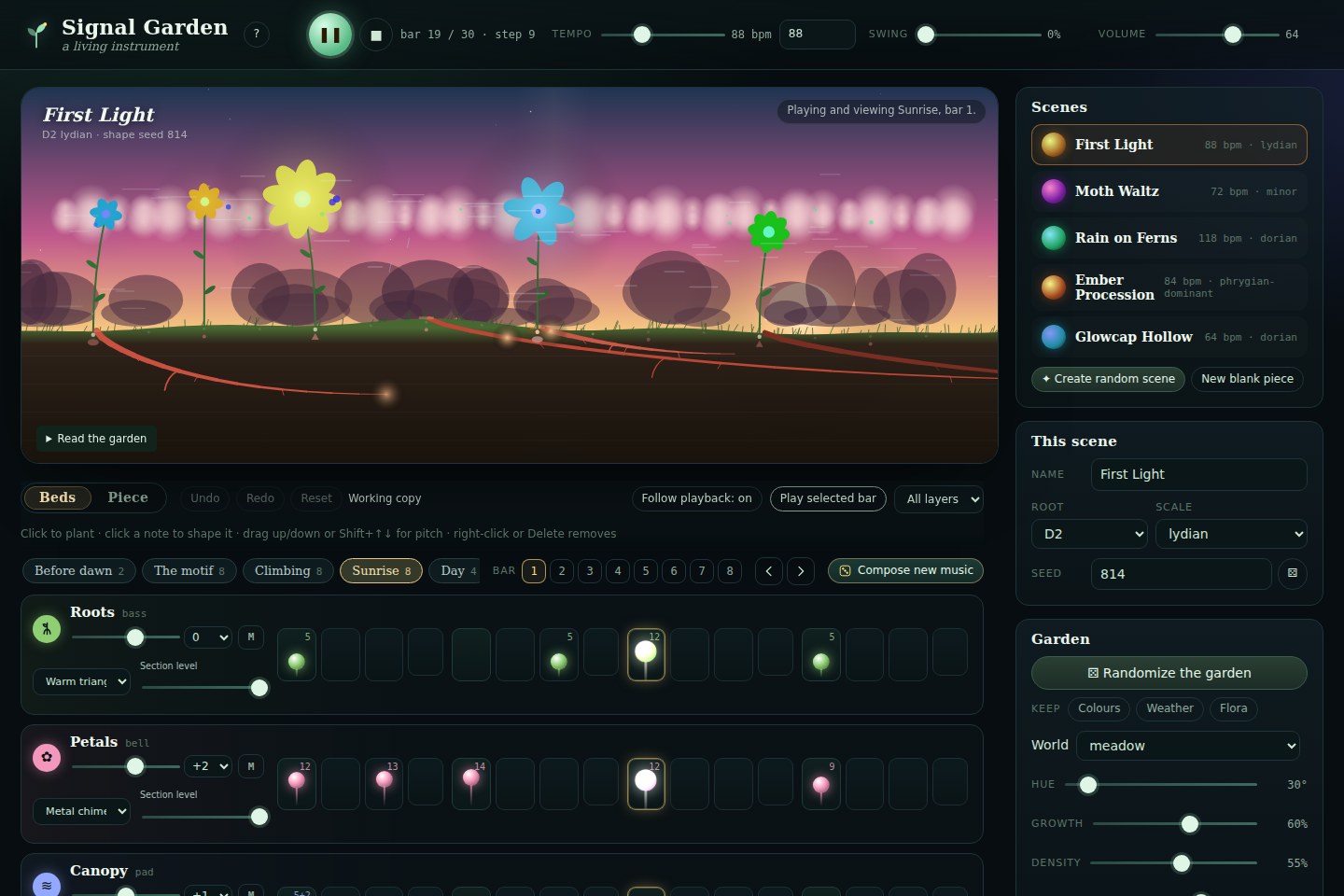Stop playback with the square stop button

(376, 35)
